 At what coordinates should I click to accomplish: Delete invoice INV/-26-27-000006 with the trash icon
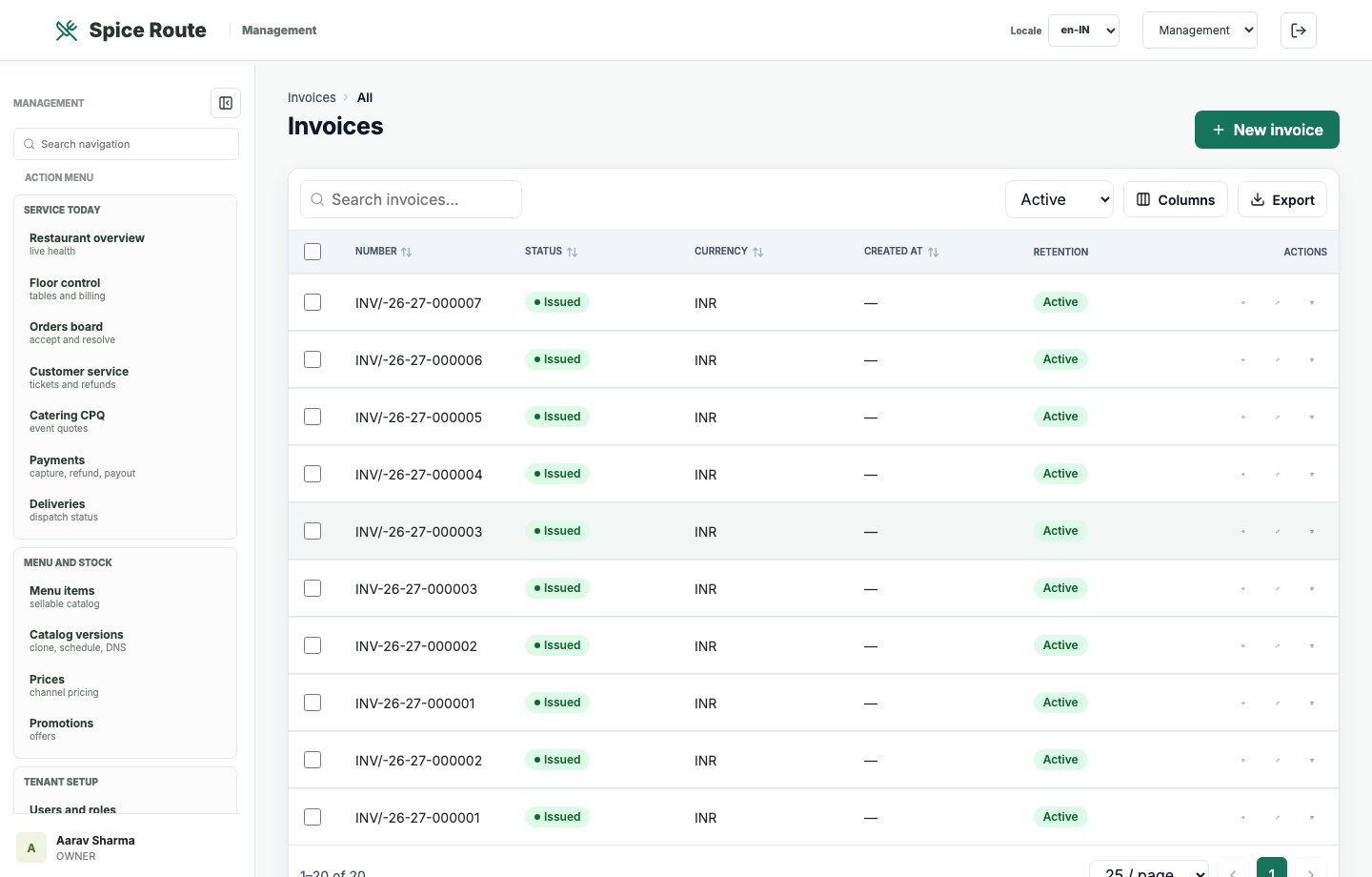coord(1312,360)
